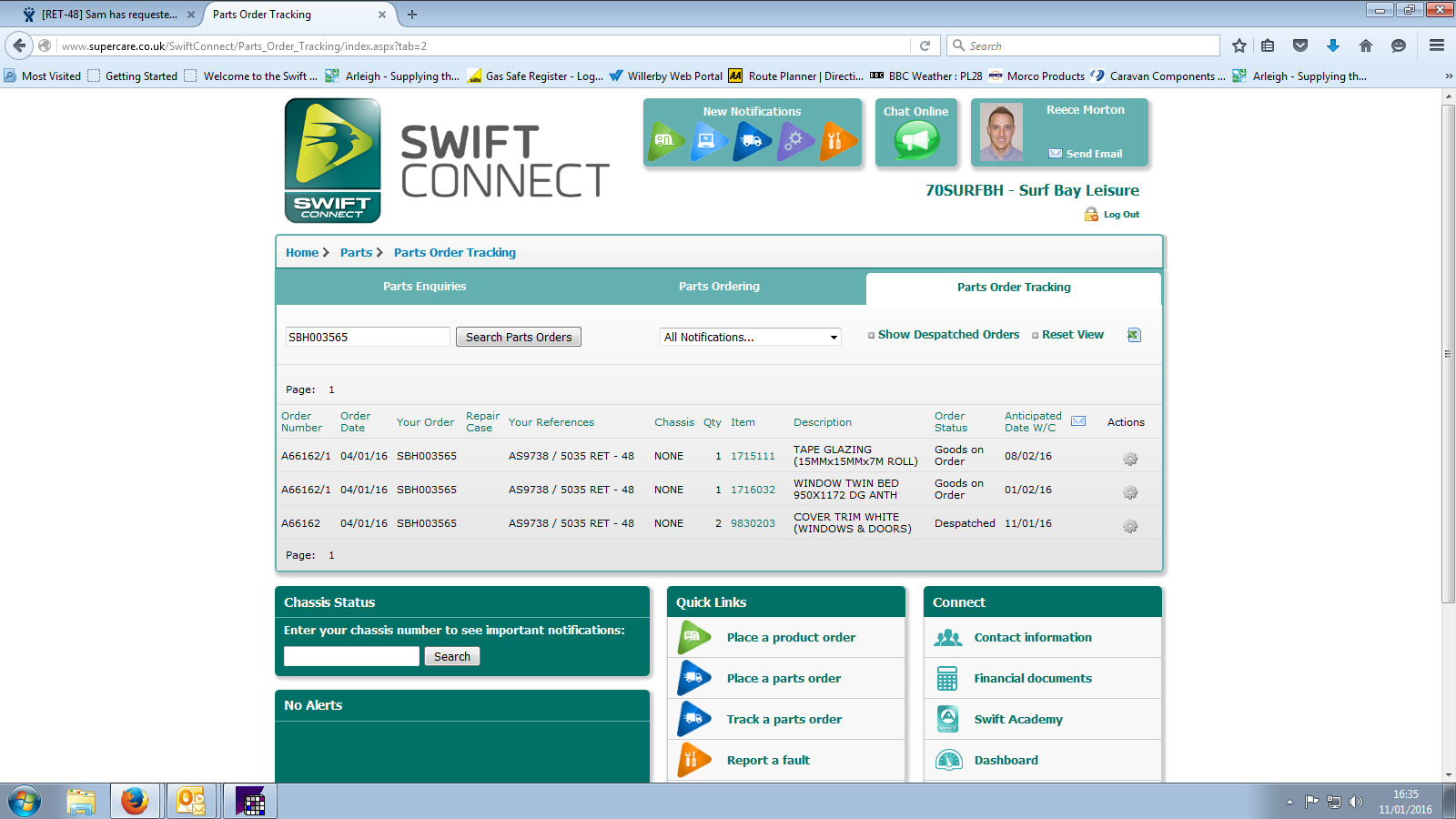Click the chassis number input field
This screenshot has width=1456, height=819.
[x=351, y=656]
